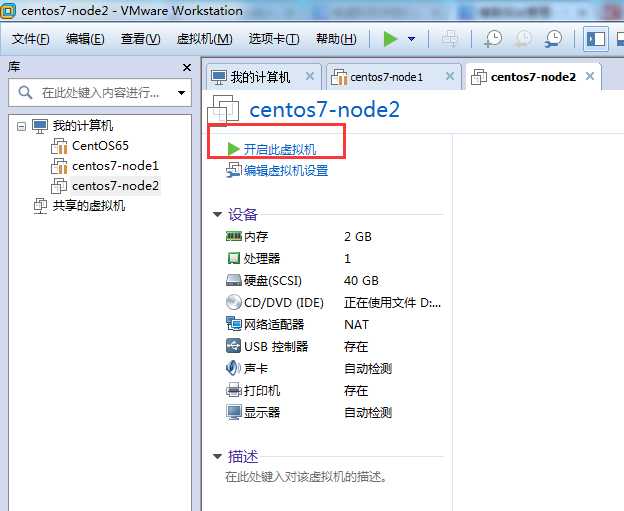624x511 pixels.
Task: Open the 查看(V) menu
Action: pyautogui.click(x=140, y=39)
